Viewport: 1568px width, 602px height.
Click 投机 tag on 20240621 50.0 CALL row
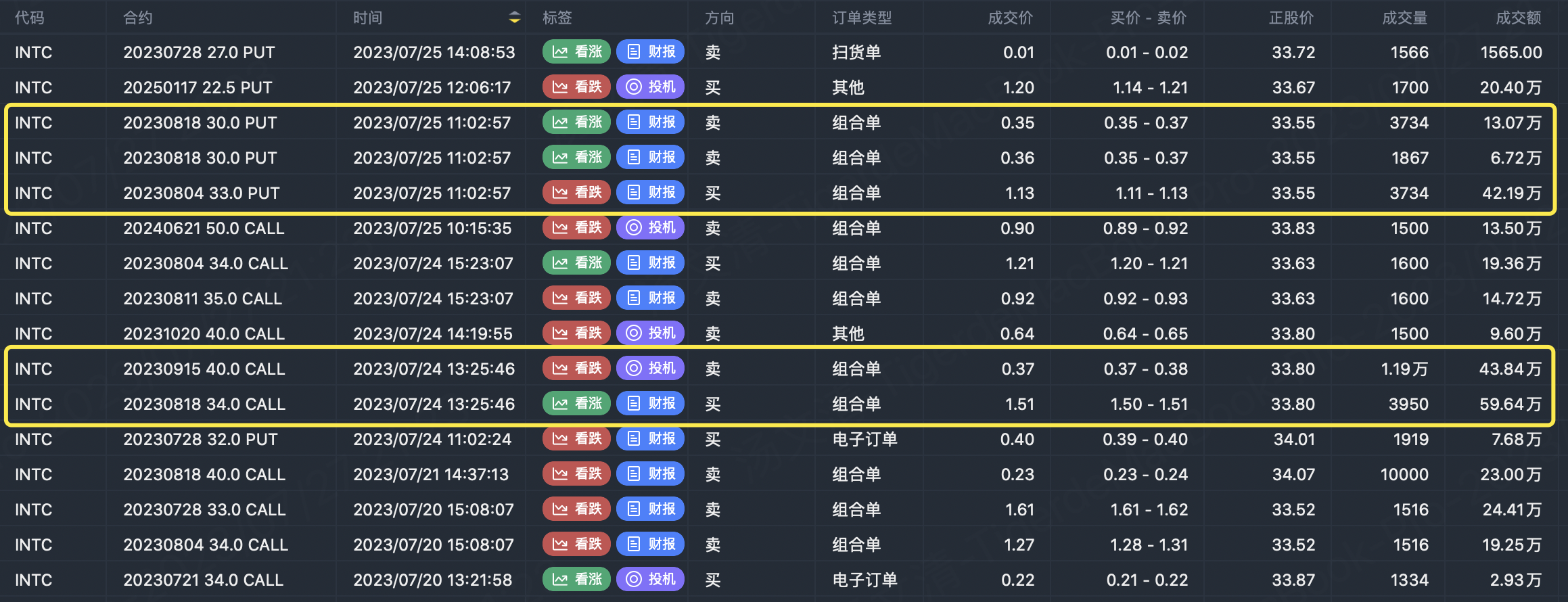click(x=651, y=227)
